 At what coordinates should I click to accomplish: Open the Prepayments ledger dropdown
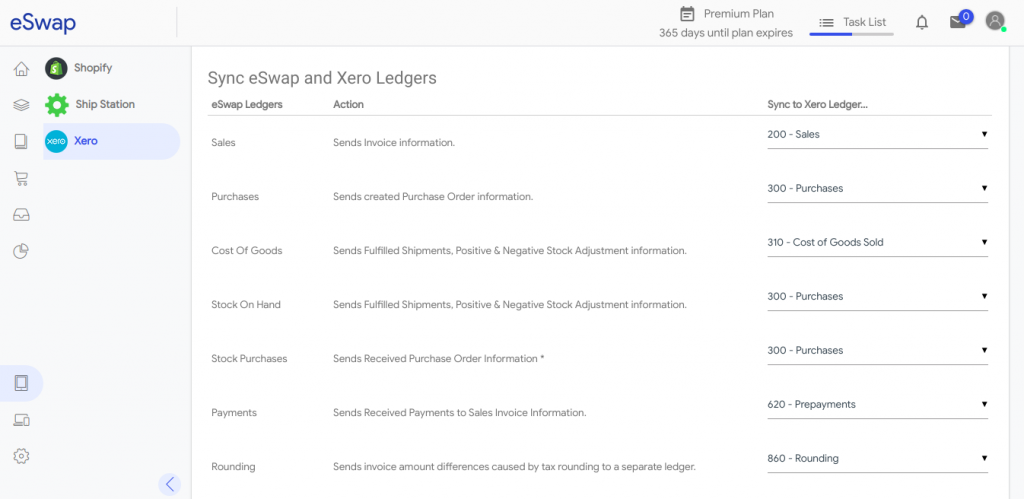877,404
